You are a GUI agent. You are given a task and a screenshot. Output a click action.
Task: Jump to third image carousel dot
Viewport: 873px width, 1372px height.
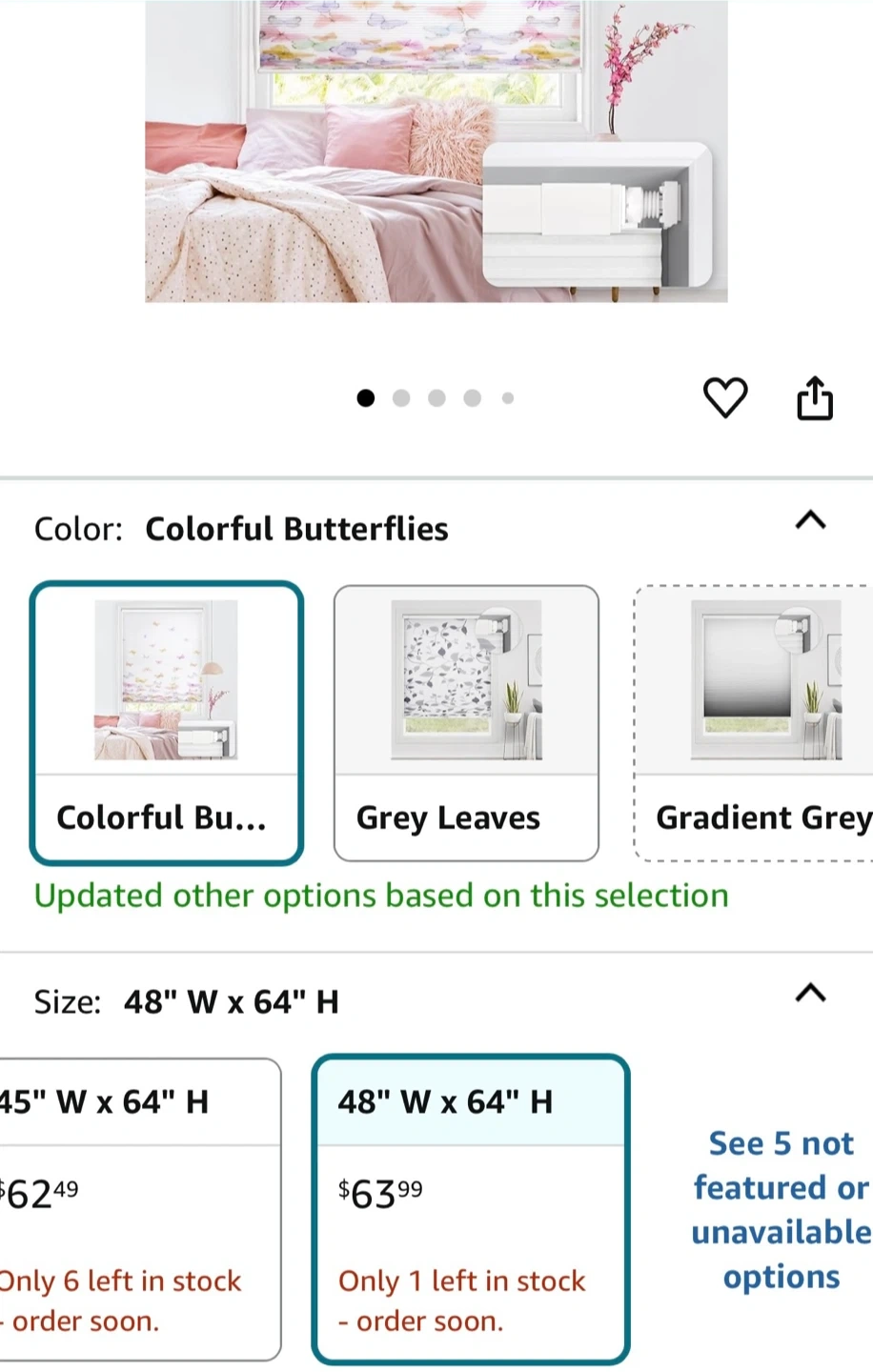coord(436,398)
